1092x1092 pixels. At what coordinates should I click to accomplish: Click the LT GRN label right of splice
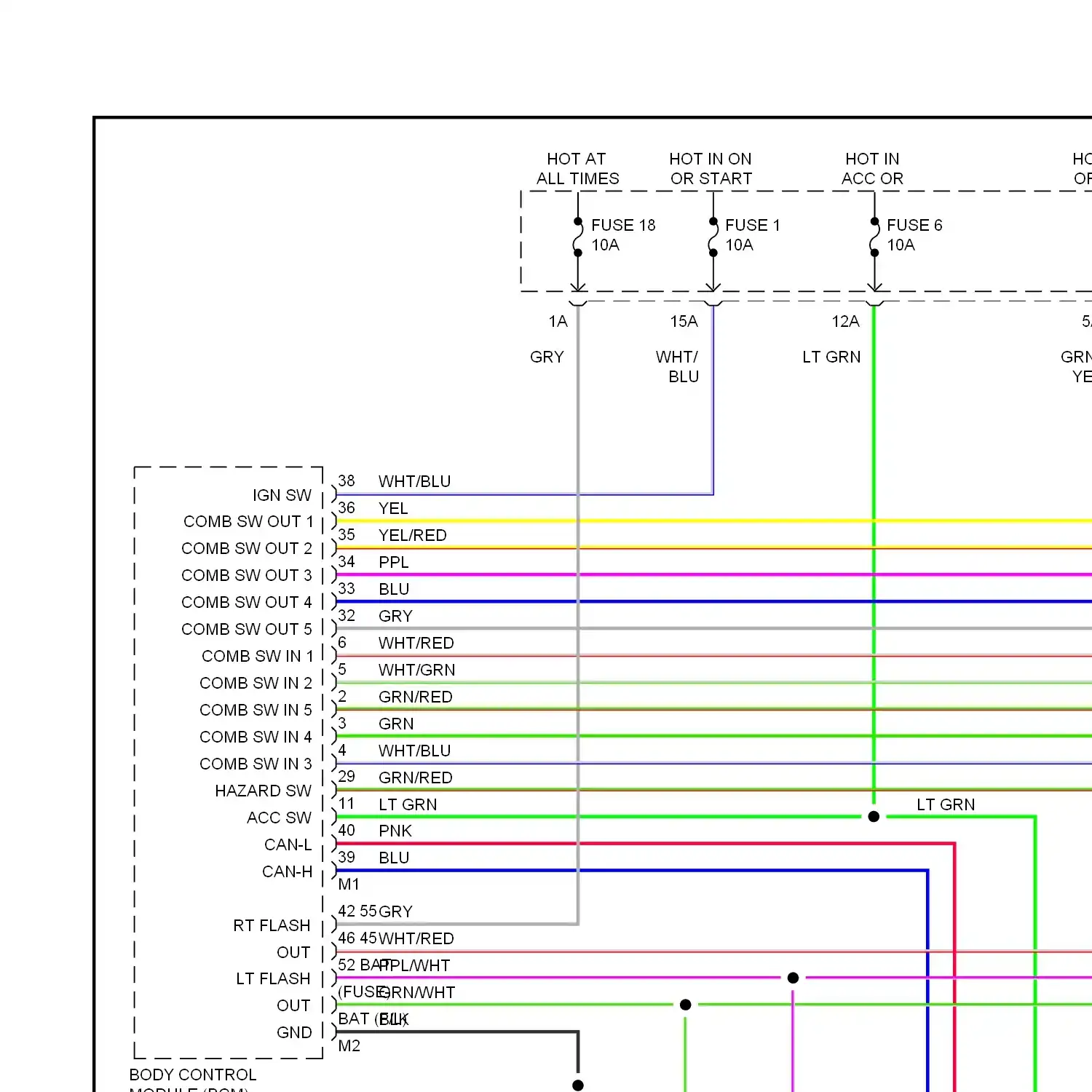click(946, 805)
